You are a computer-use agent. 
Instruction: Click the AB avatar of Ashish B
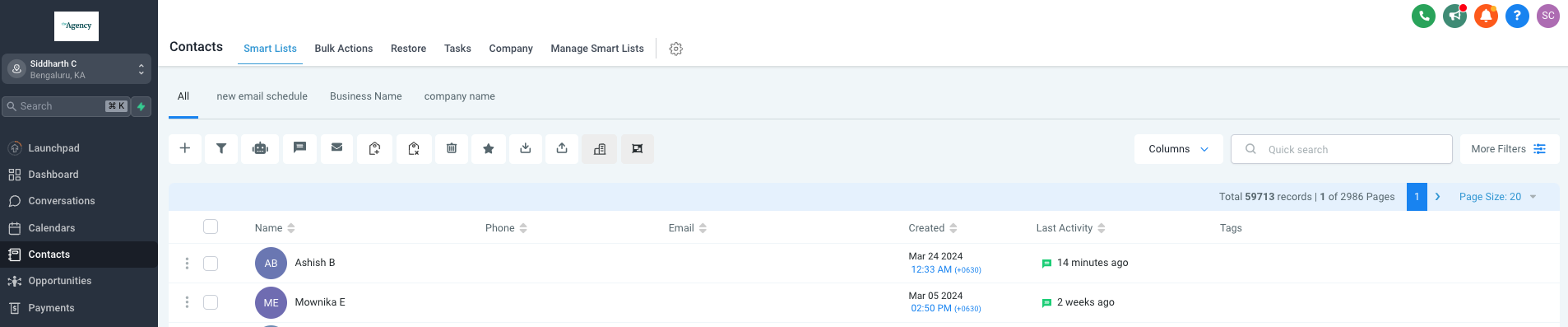[271, 264]
